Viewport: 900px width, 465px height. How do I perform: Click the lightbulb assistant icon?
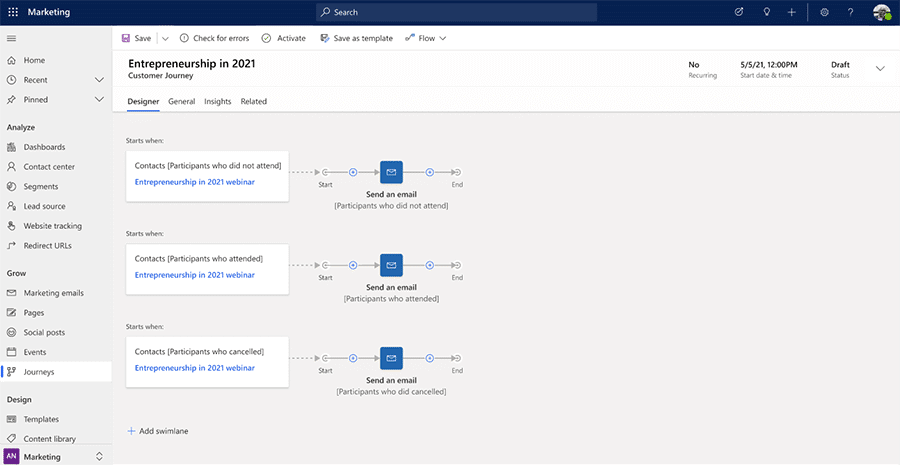pos(765,12)
